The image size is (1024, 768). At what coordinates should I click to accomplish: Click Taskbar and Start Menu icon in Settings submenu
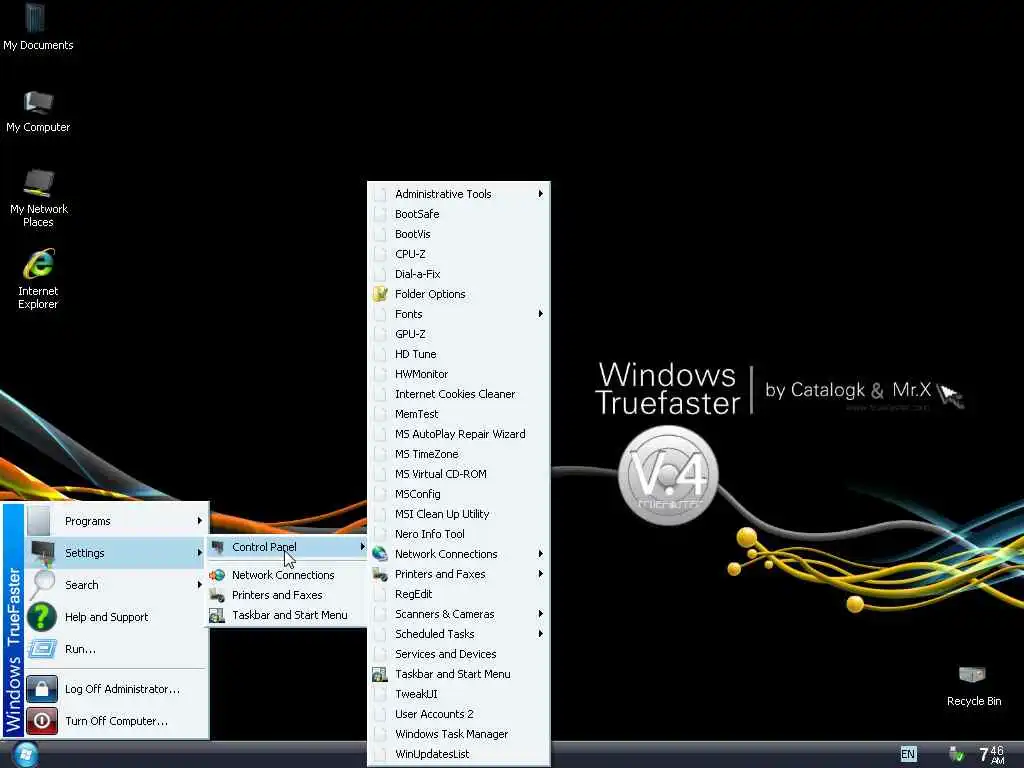[x=217, y=615]
